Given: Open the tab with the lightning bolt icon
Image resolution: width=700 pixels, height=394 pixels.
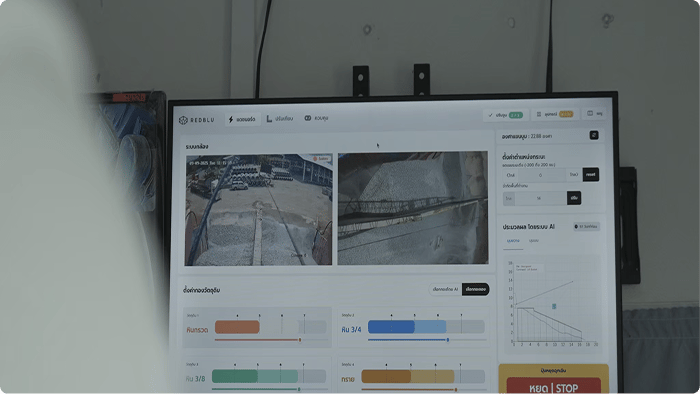Looking at the screenshot, I should (x=242, y=119).
